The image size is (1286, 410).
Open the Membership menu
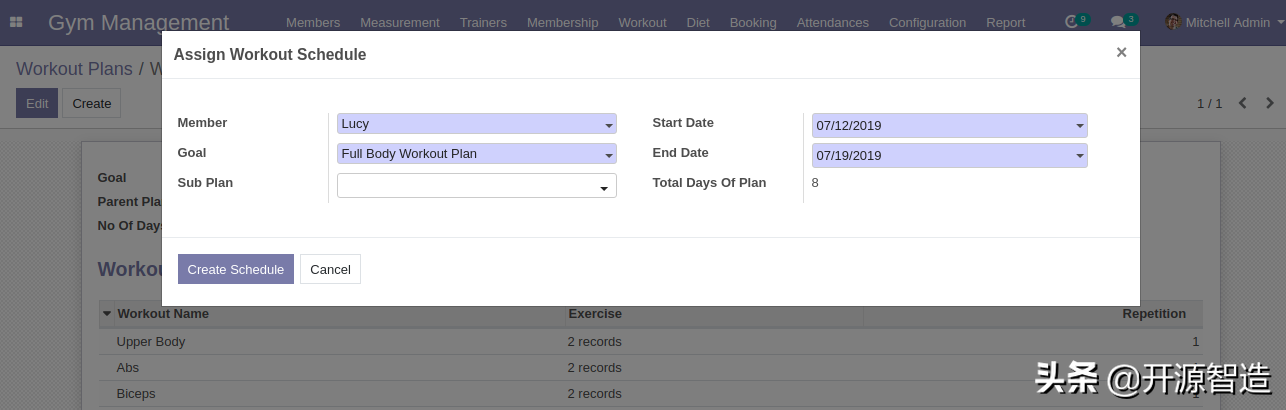click(562, 22)
